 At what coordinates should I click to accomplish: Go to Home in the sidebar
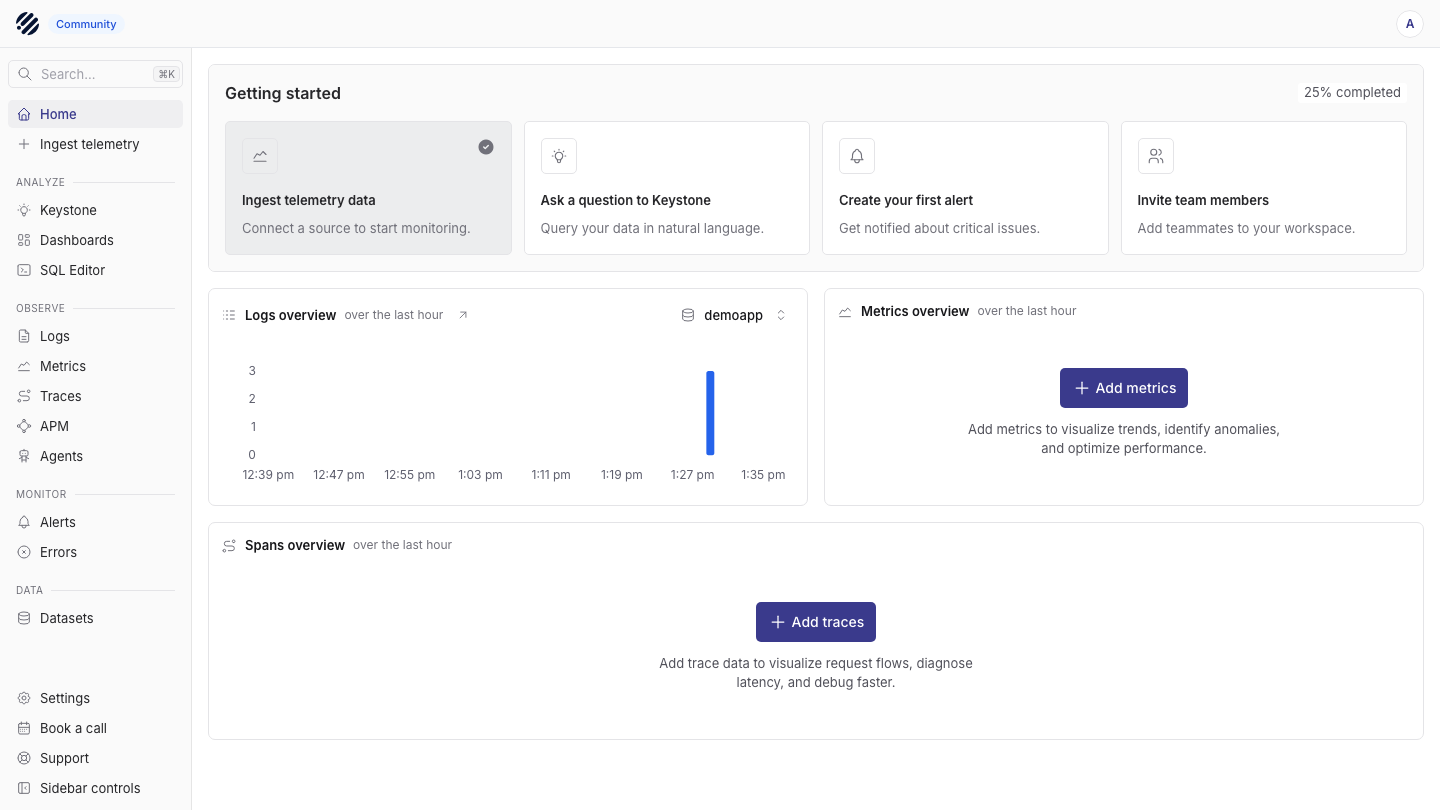coord(95,114)
